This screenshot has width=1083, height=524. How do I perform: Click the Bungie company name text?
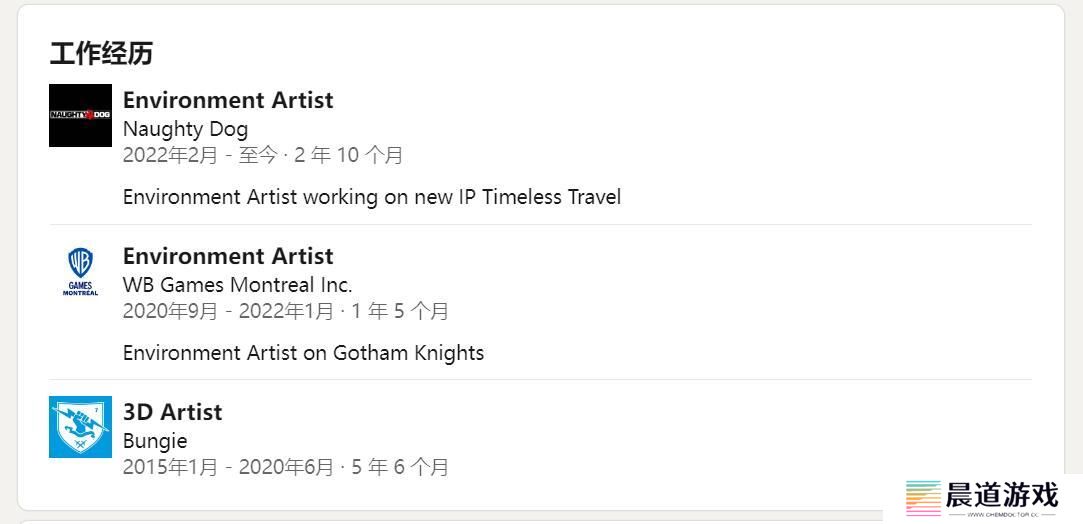[155, 441]
